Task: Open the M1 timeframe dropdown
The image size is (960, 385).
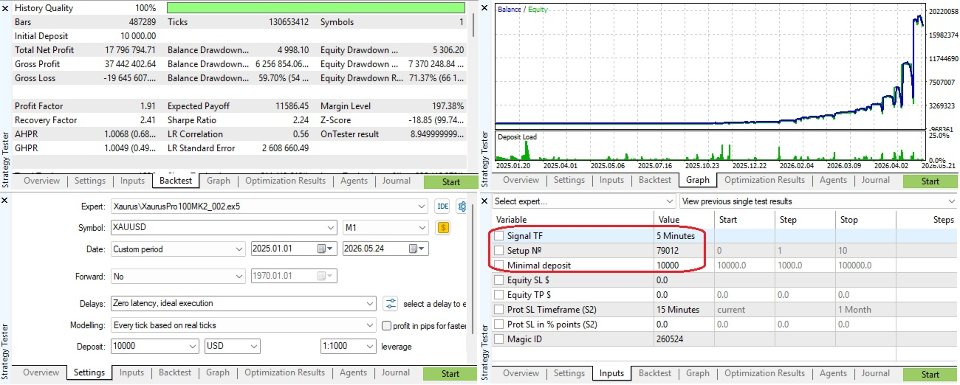Action: (x=421, y=228)
